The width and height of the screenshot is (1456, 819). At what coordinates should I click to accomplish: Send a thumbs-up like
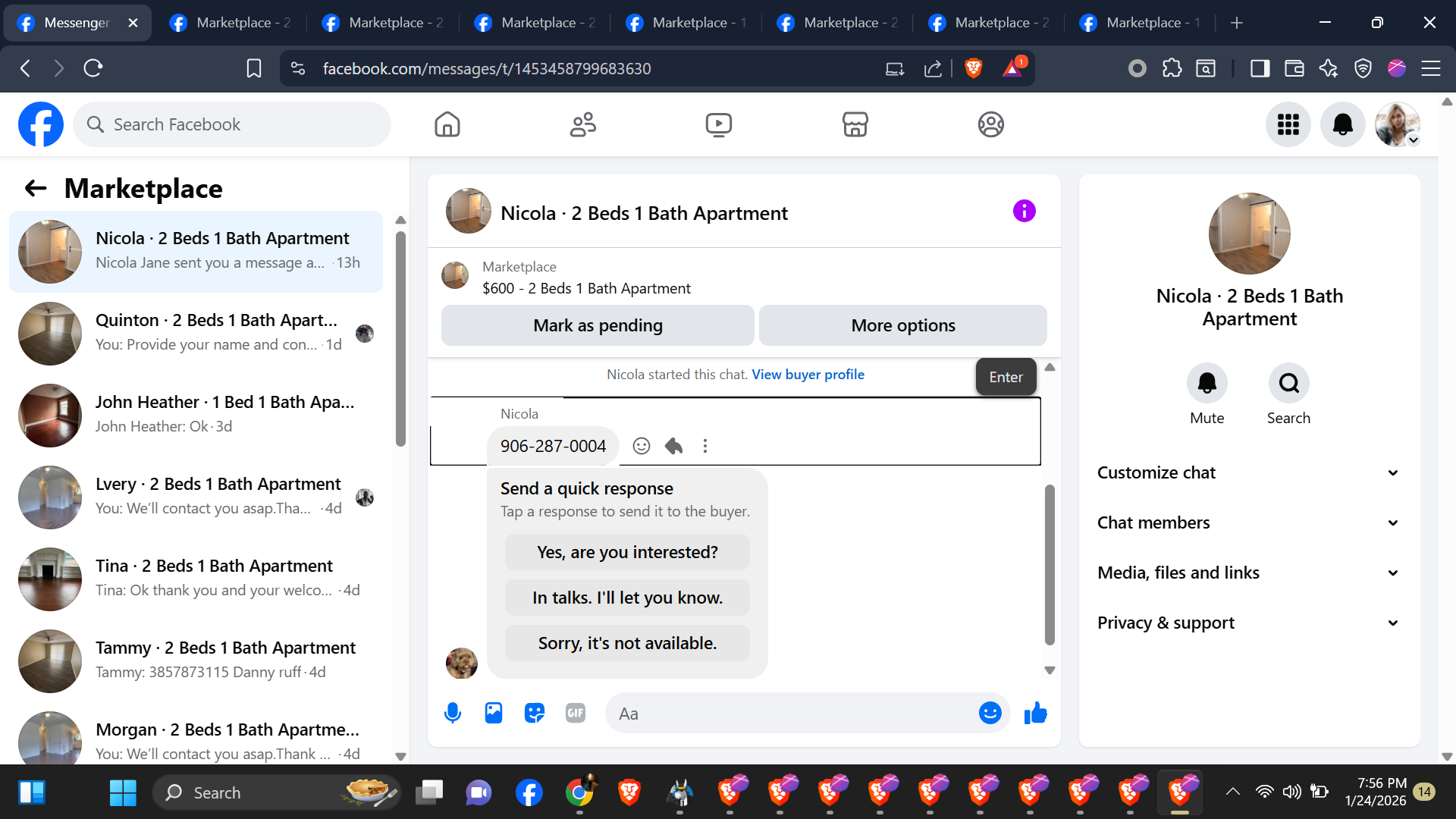[1035, 713]
